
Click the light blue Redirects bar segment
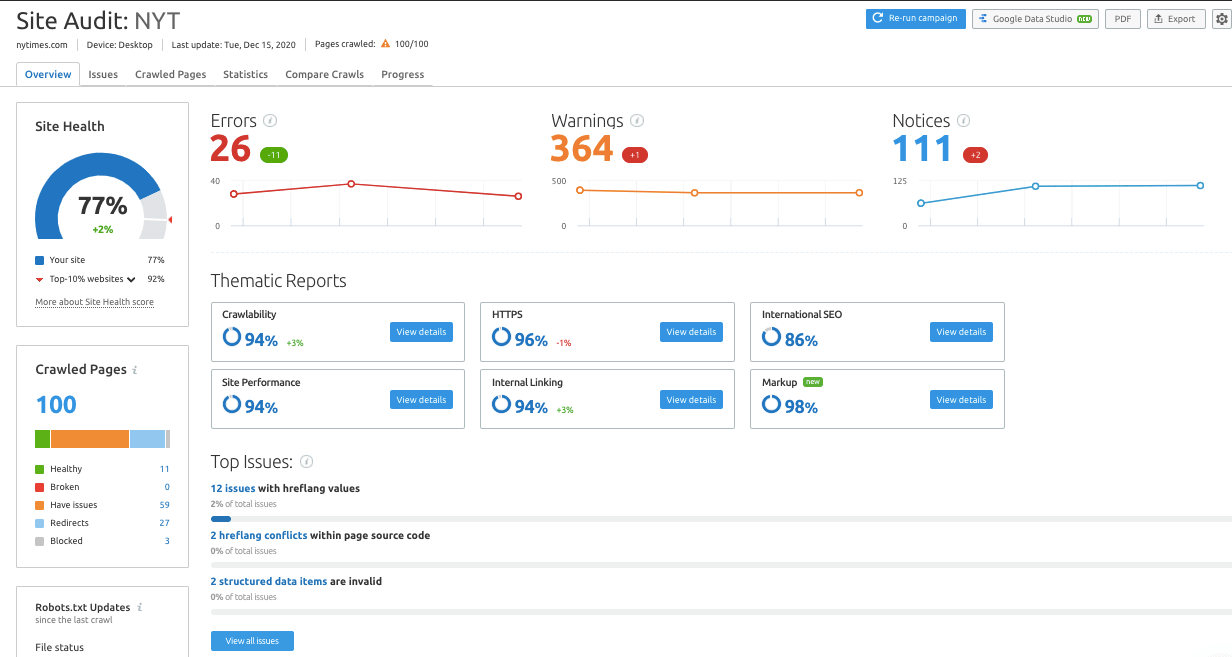[147, 439]
